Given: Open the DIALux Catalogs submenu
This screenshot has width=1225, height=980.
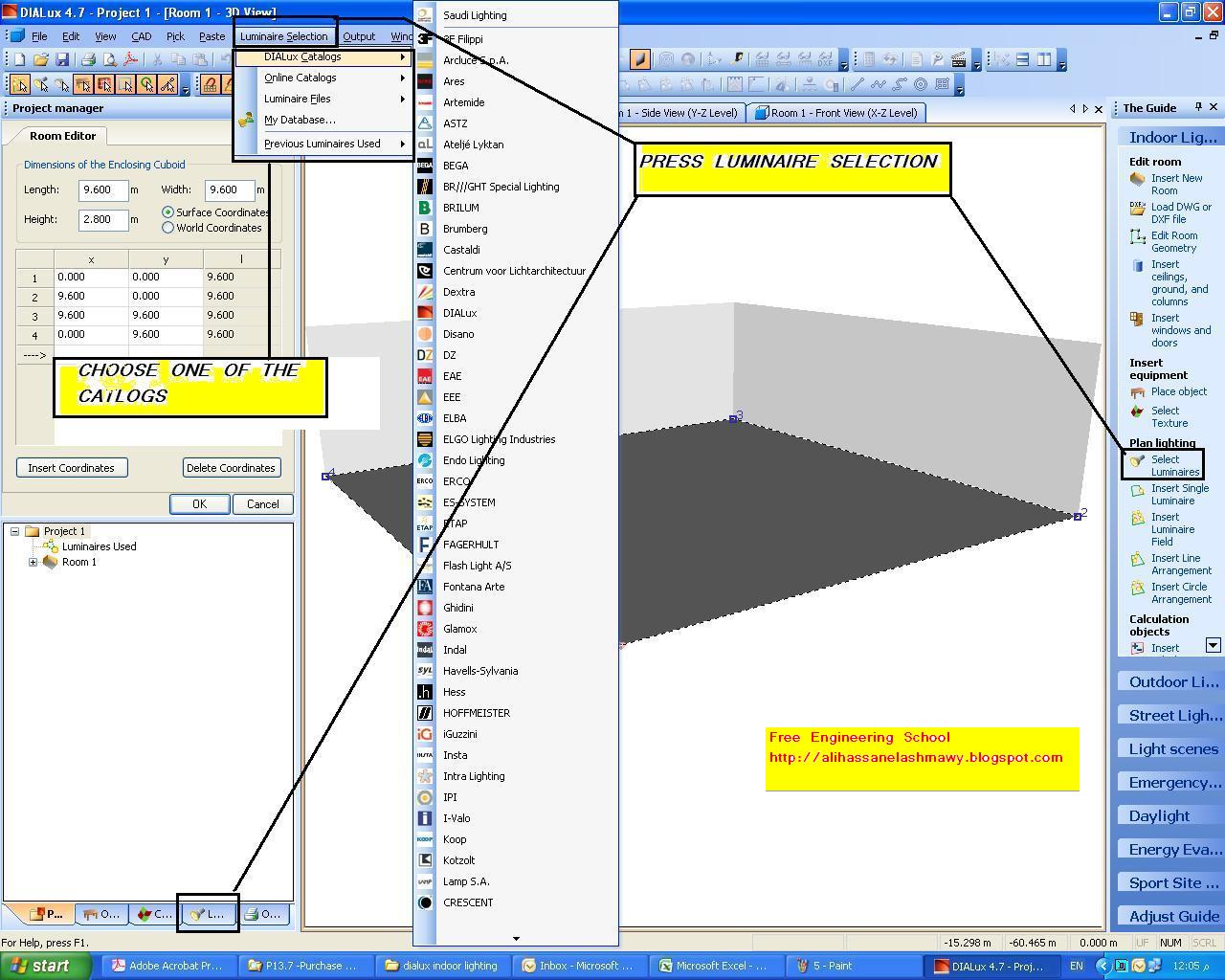Looking at the screenshot, I should point(304,56).
